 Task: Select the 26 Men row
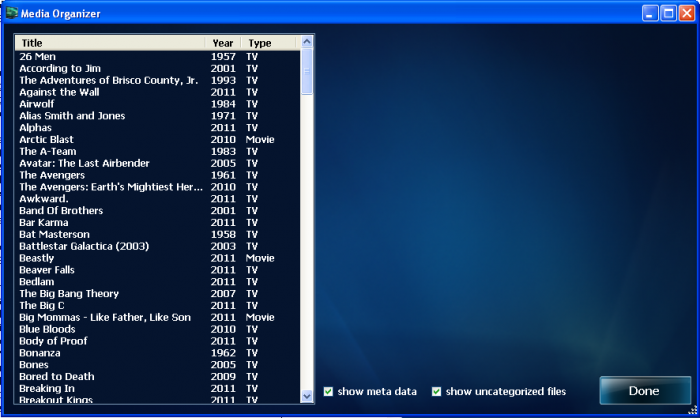pyautogui.click(x=158, y=57)
